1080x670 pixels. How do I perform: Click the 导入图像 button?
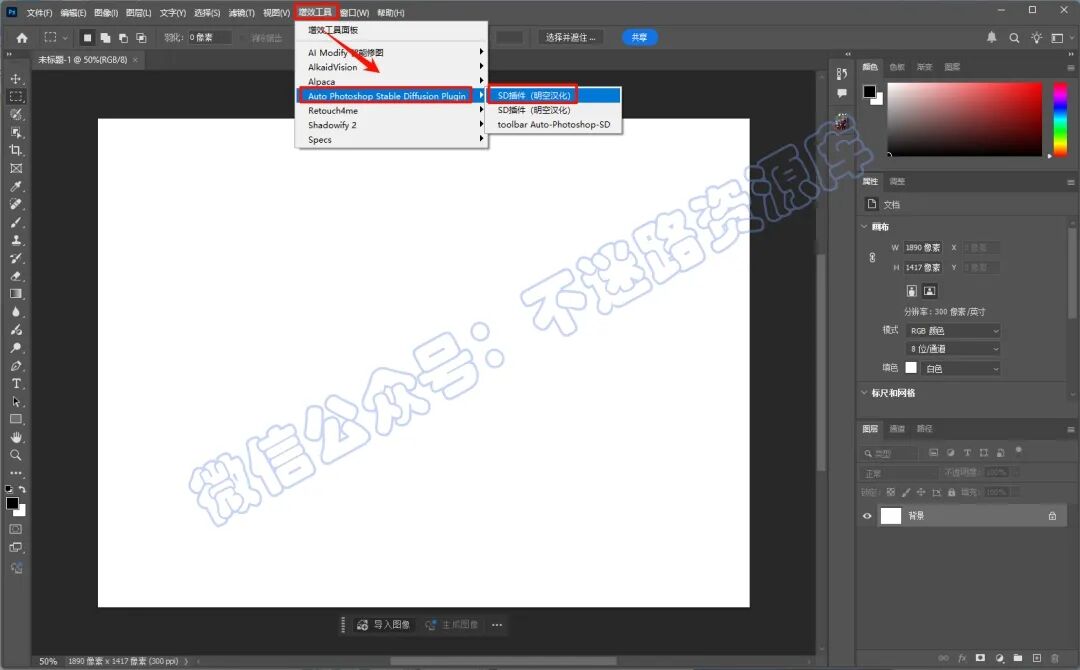(384, 625)
